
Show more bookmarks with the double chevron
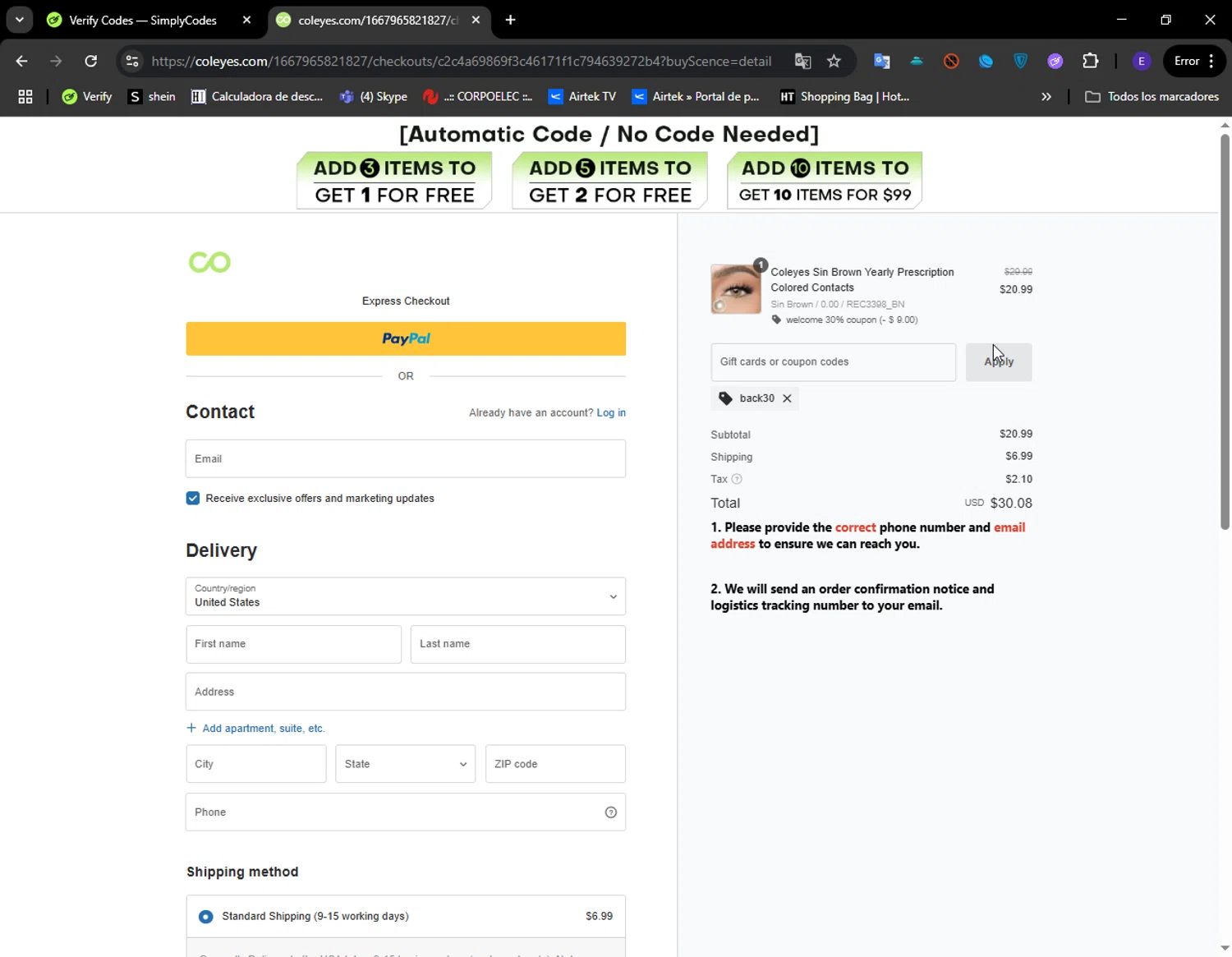1046,97
